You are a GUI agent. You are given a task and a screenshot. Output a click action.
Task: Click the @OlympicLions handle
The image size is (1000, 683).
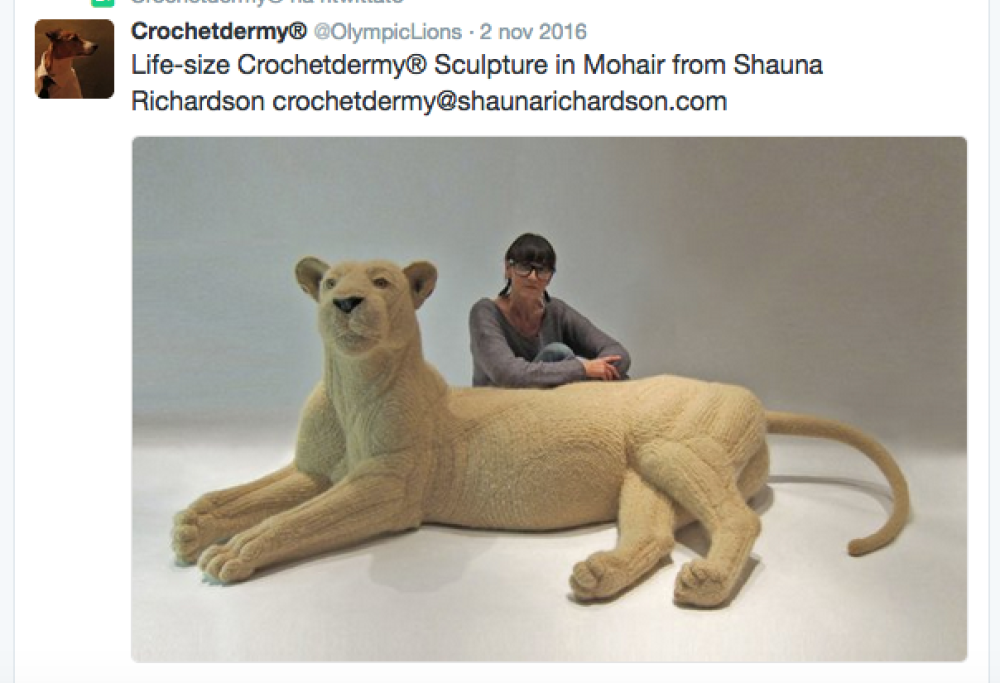tap(388, 32)
